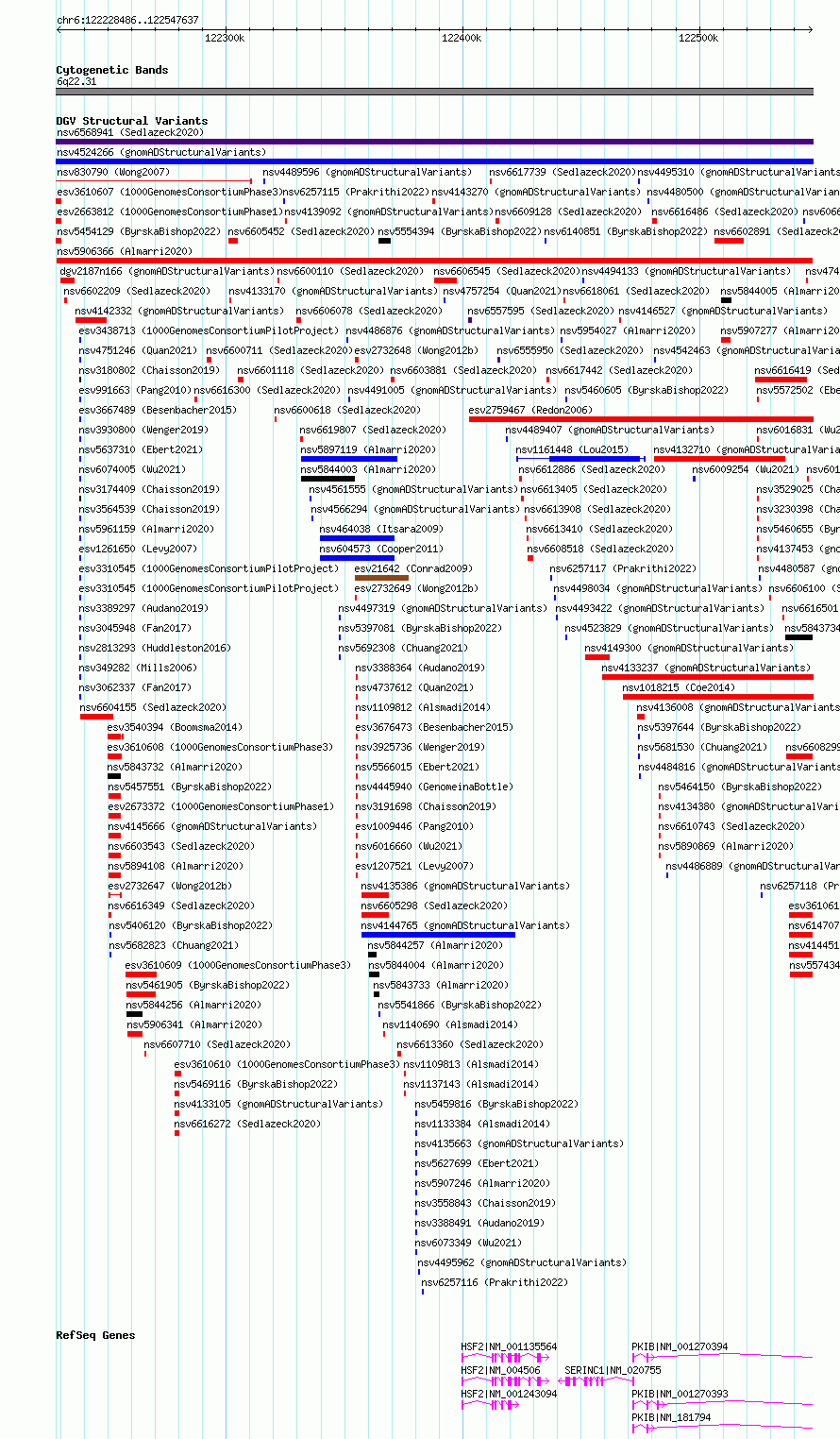Screen dimensions: 840x1439
Task: Select the esv2759467 (Redon2006) label
Action: (x=530, y=410)
